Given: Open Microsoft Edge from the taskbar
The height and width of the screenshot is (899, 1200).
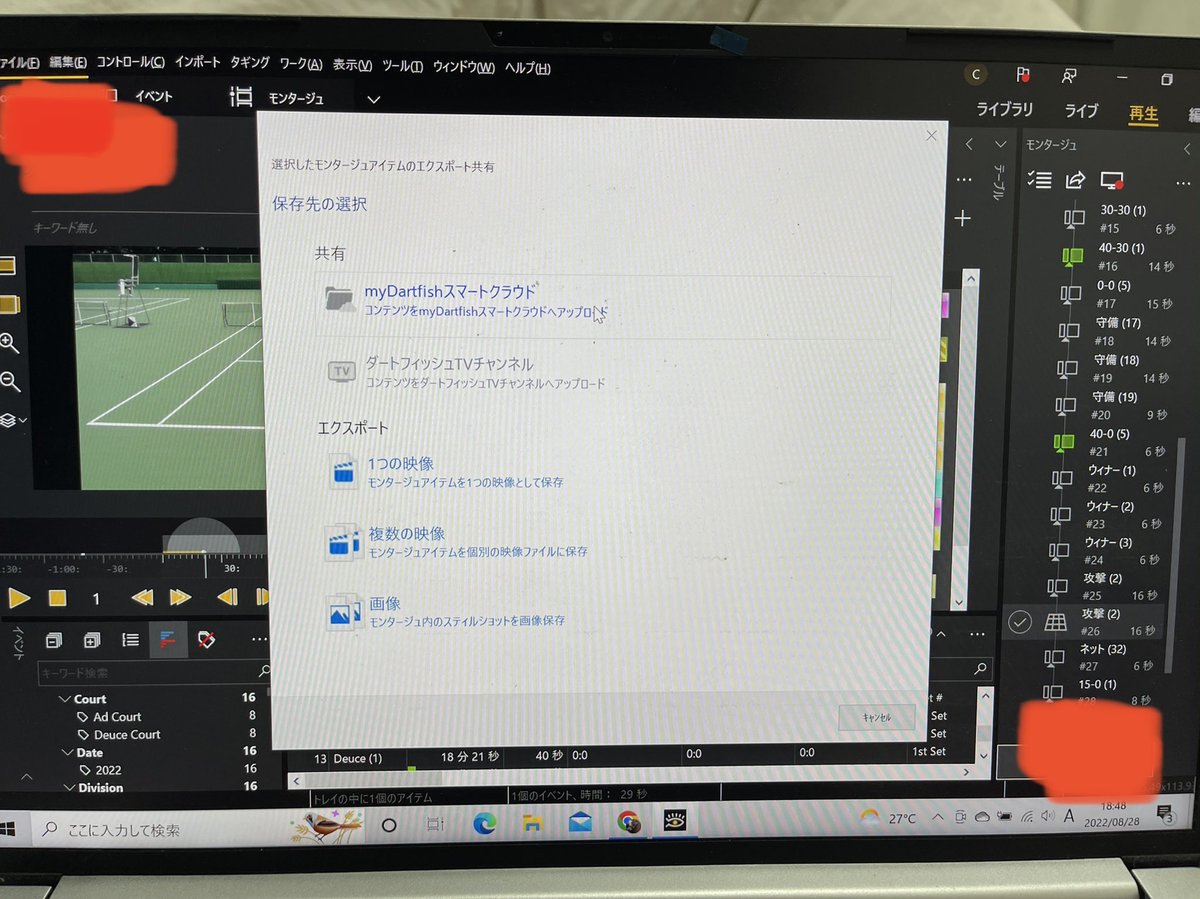Looking at the screenshot, I should [x=484, y=823].
